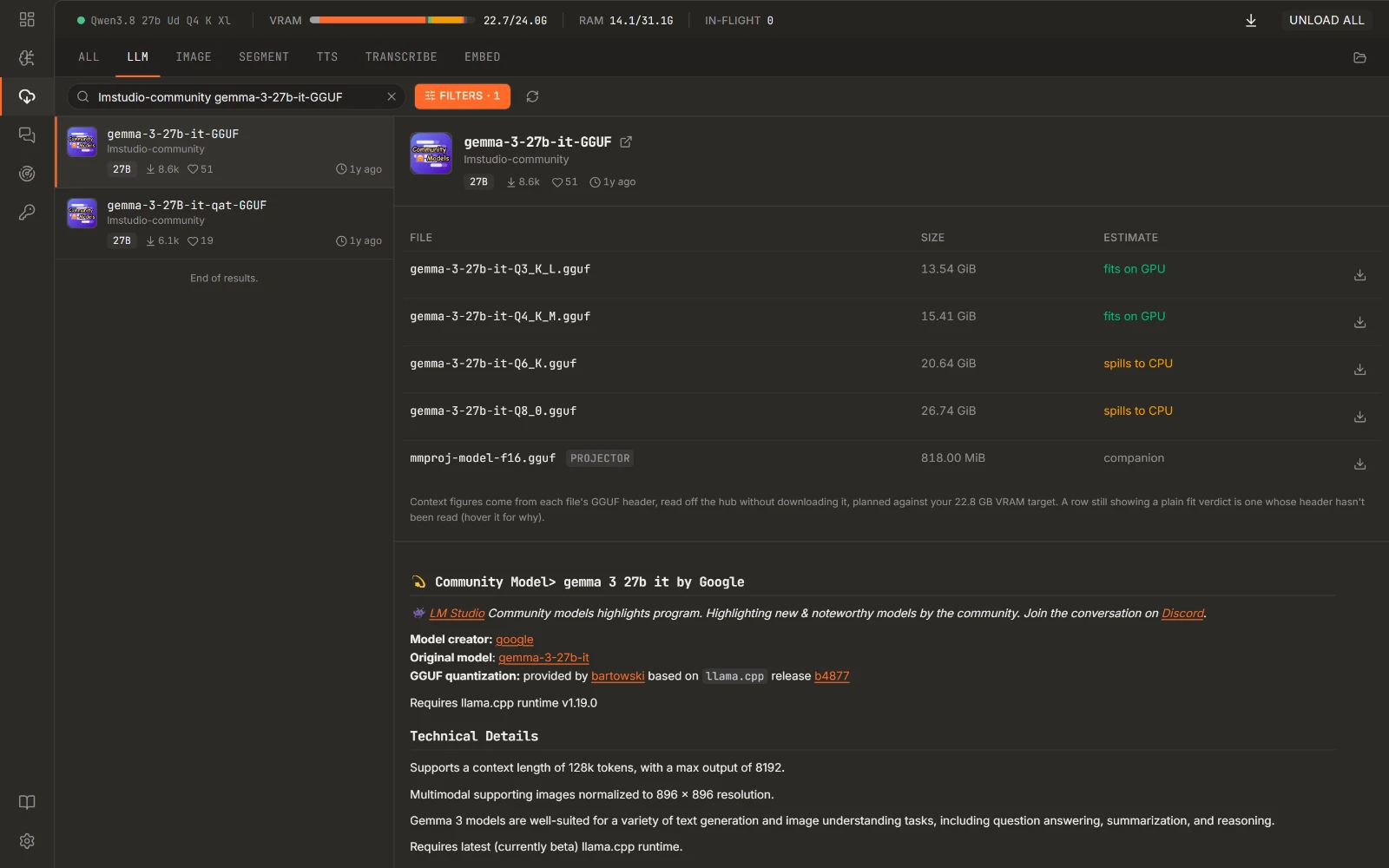
Task: Click the 20.64 GiB size cell
Action: pos(948,364)
